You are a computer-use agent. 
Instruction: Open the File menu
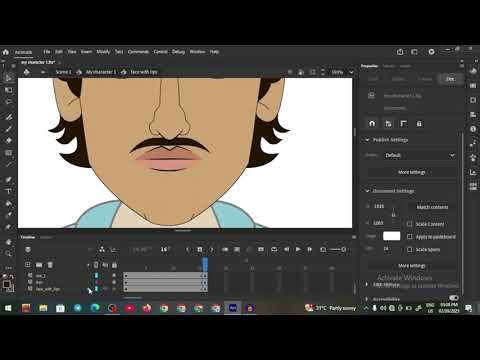coord(47,52)
